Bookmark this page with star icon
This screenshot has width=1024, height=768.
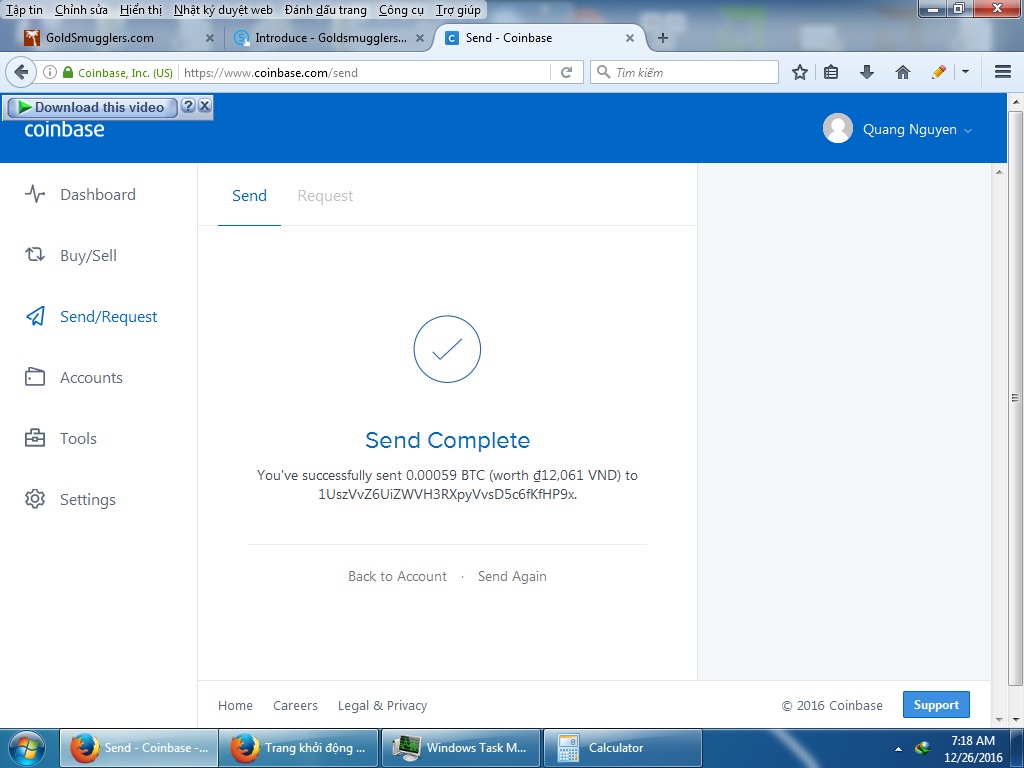click(800, 72)
